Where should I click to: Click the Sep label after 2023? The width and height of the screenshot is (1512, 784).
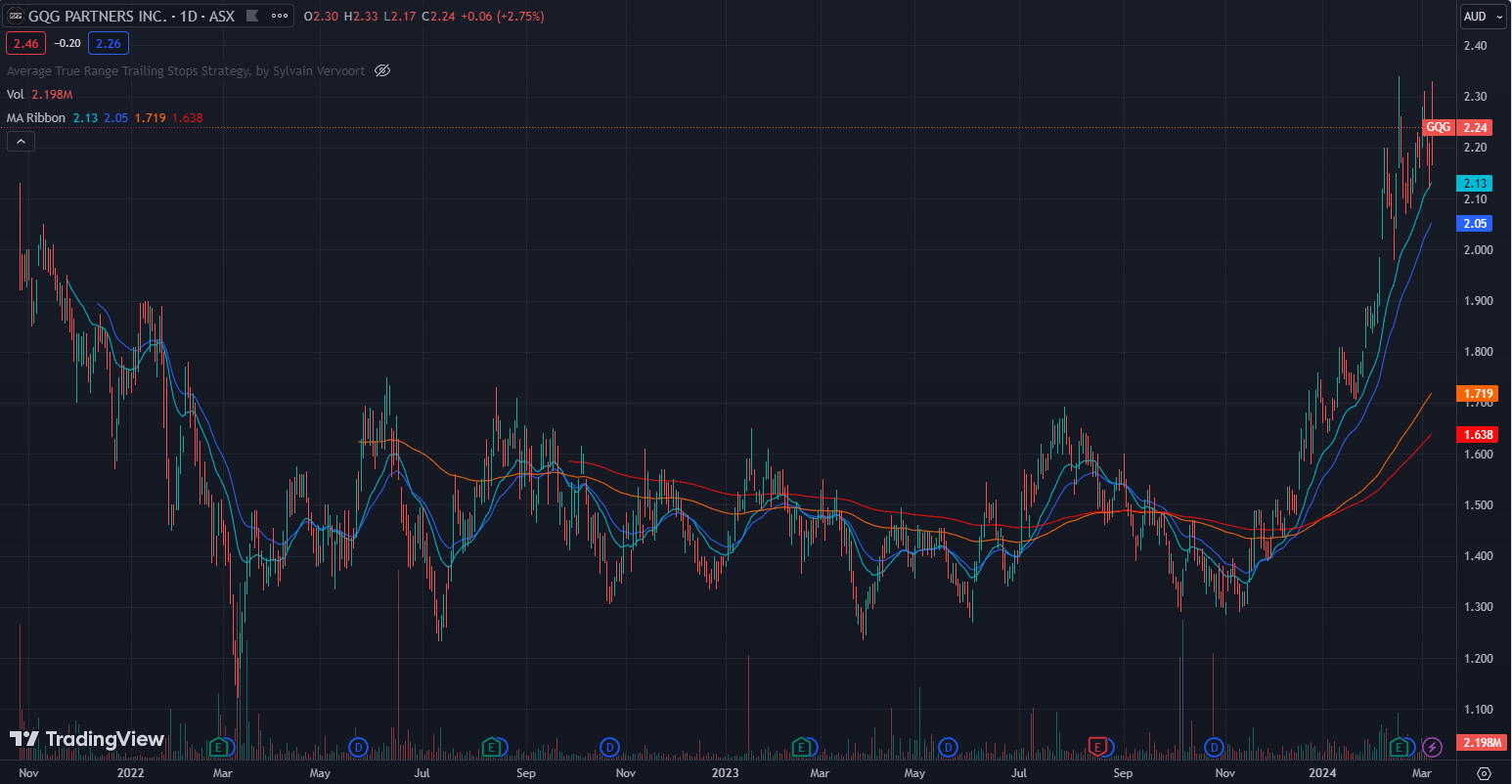pos(1123,773)
